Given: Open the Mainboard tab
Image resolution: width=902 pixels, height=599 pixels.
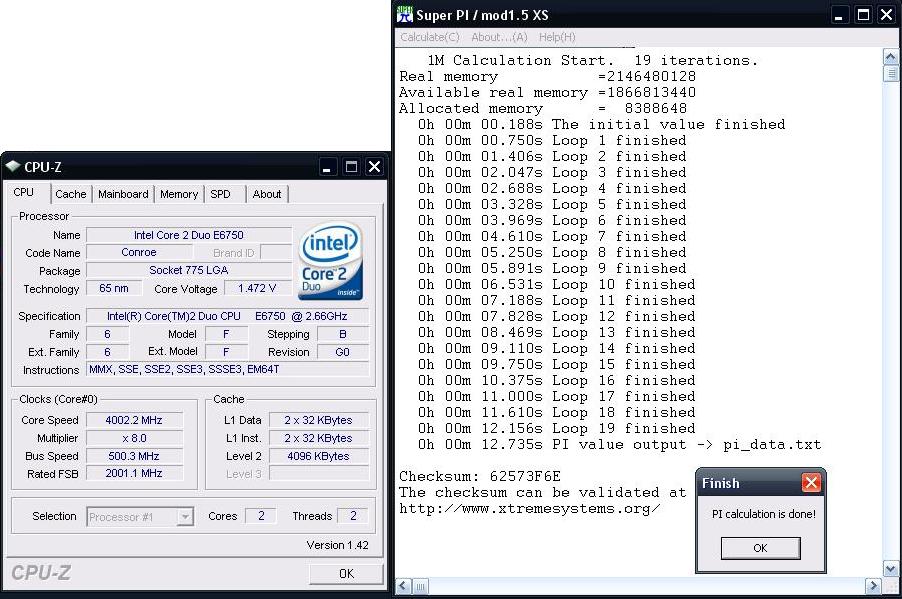Looking at the screenshot, I should (123, 194).
